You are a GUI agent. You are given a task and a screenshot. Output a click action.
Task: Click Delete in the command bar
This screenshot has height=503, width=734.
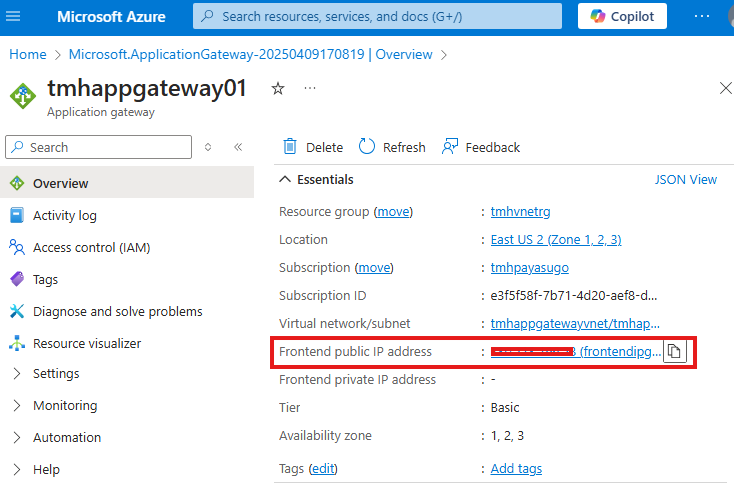[313, 147]
